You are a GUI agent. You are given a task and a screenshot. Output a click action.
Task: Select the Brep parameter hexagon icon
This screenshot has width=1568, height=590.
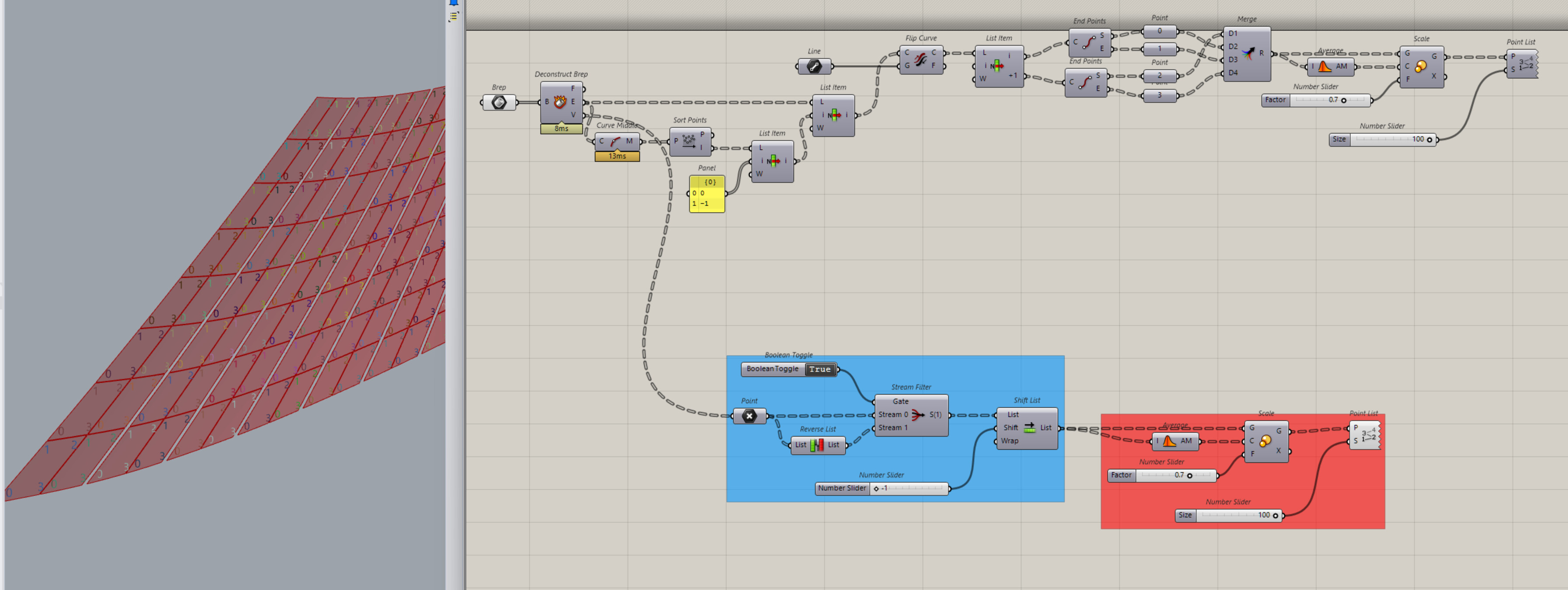tap(499, 102)
